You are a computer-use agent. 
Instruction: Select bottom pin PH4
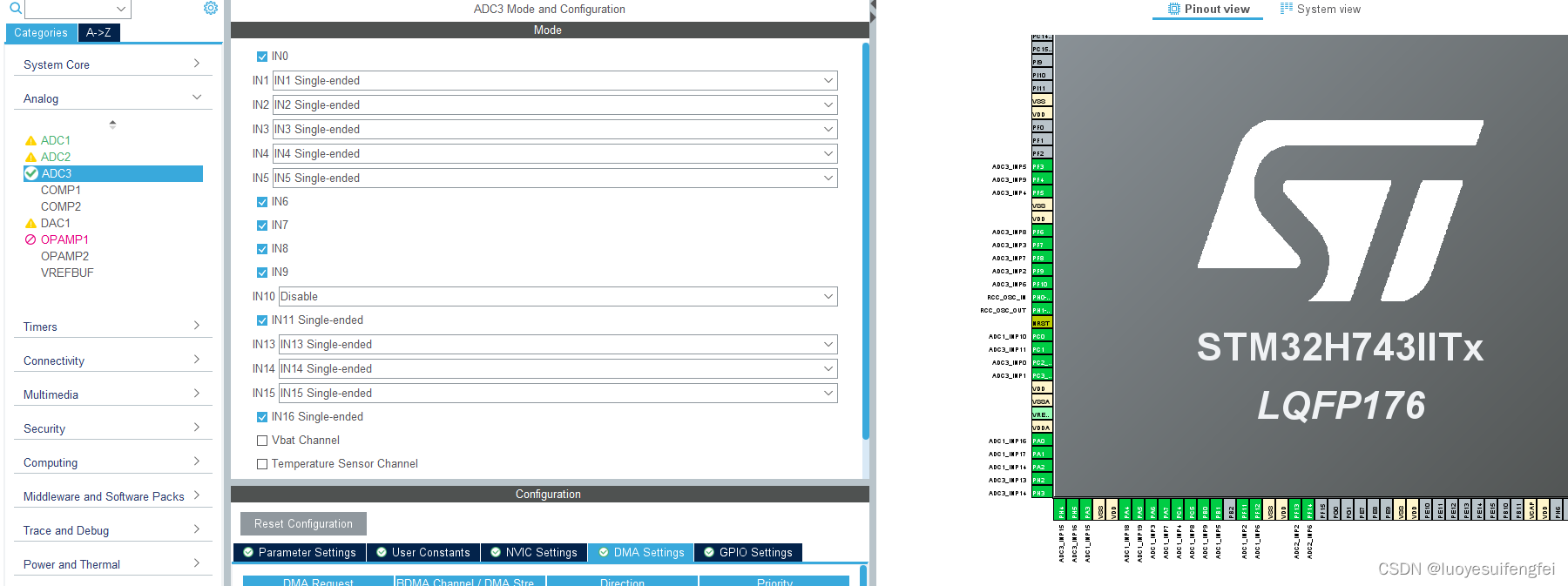[1059, 509]
